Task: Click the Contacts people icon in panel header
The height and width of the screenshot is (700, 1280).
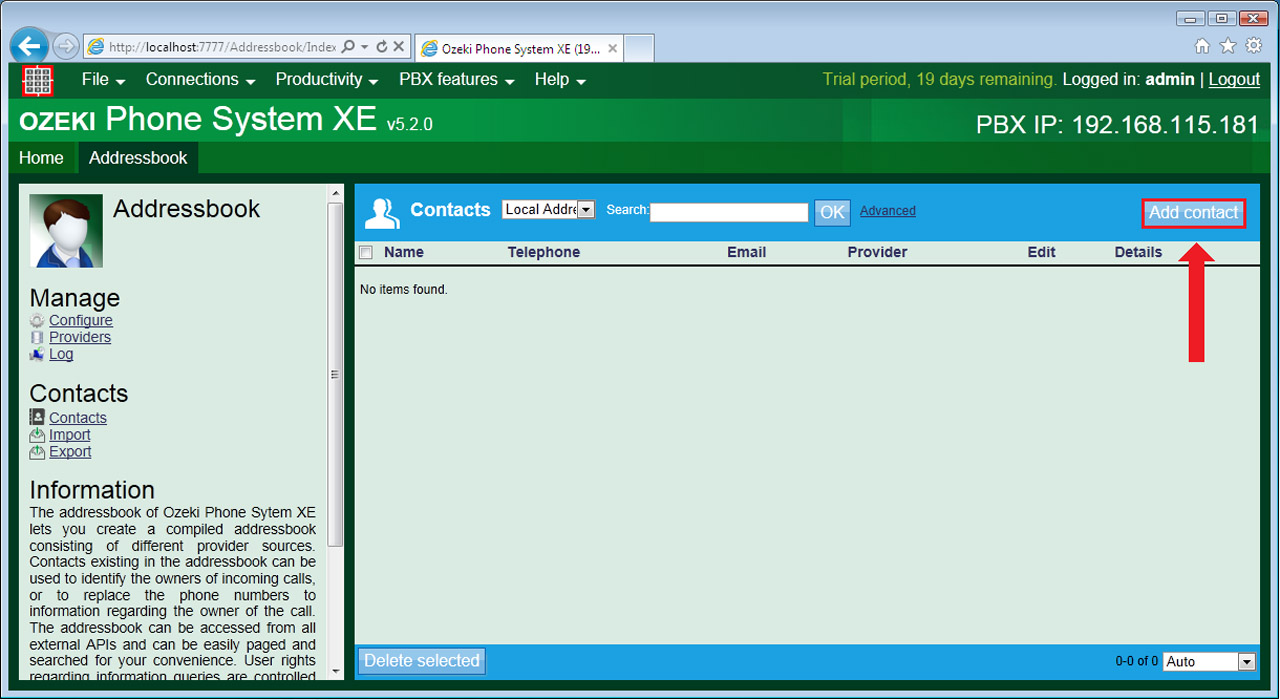Action: coord(382,212)
